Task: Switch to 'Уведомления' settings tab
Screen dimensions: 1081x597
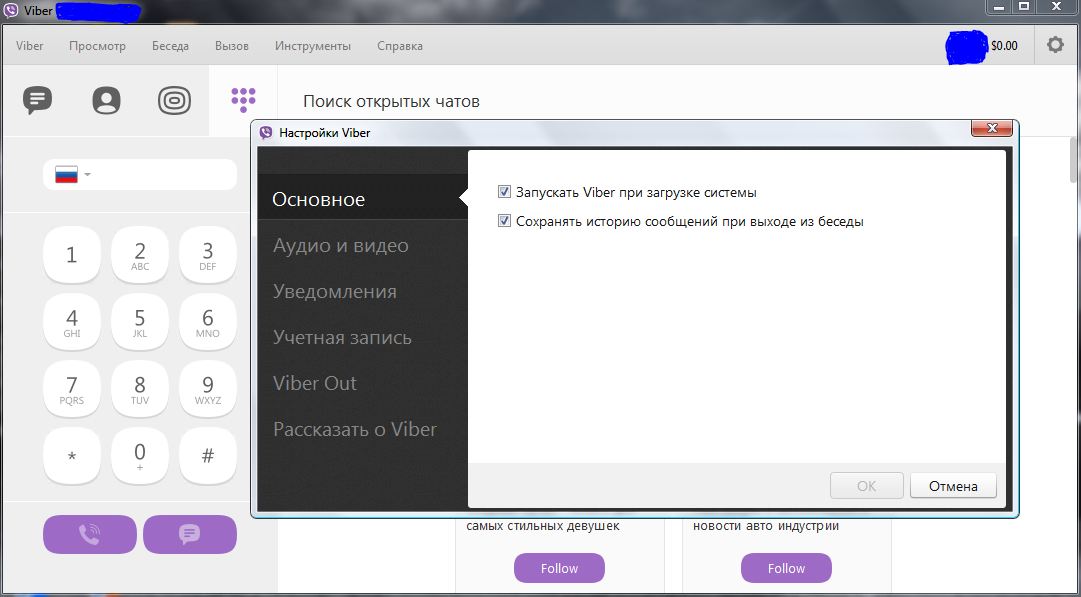Action: click(334, 292)
